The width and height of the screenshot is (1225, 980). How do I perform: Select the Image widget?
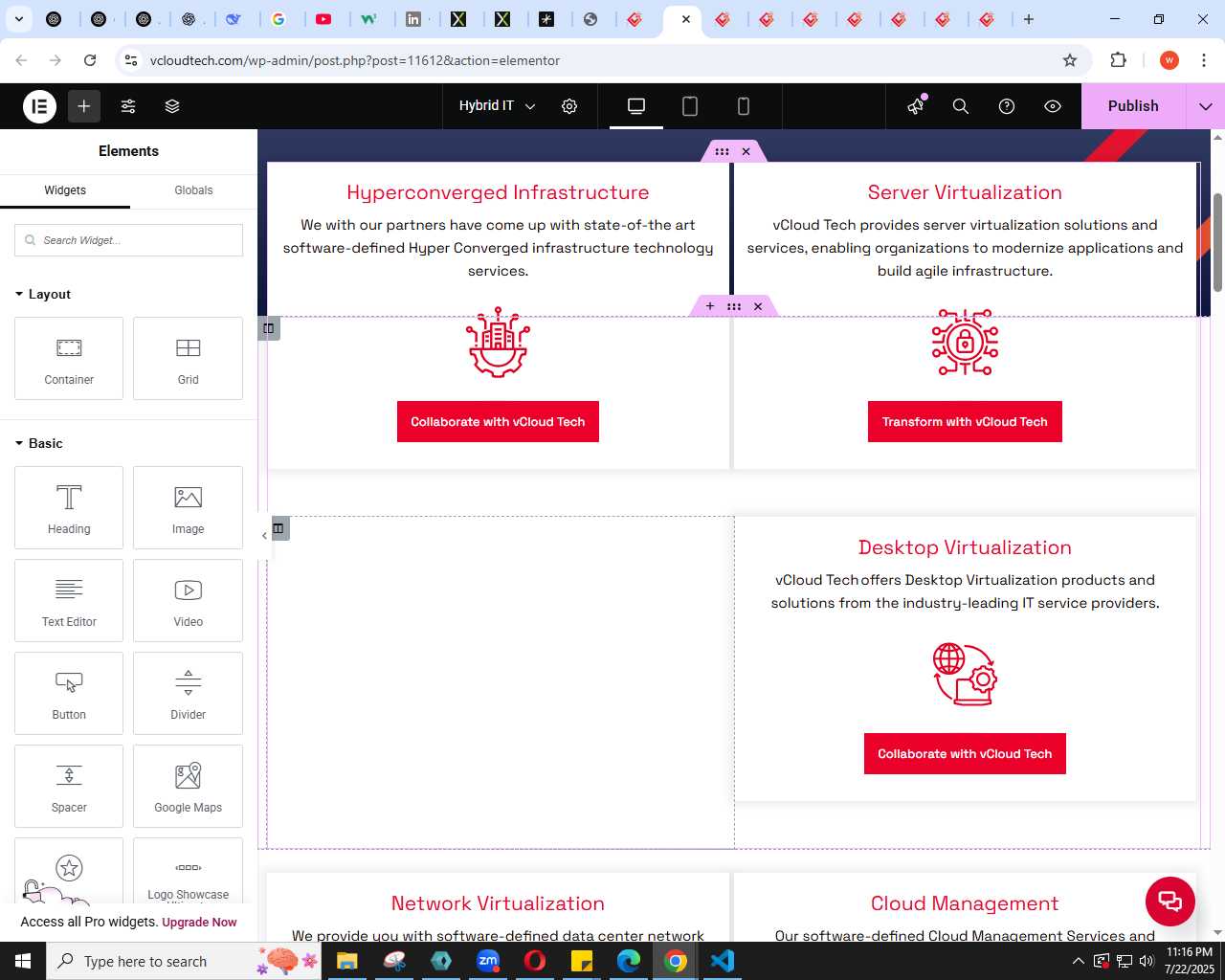(x=188, y=507)
